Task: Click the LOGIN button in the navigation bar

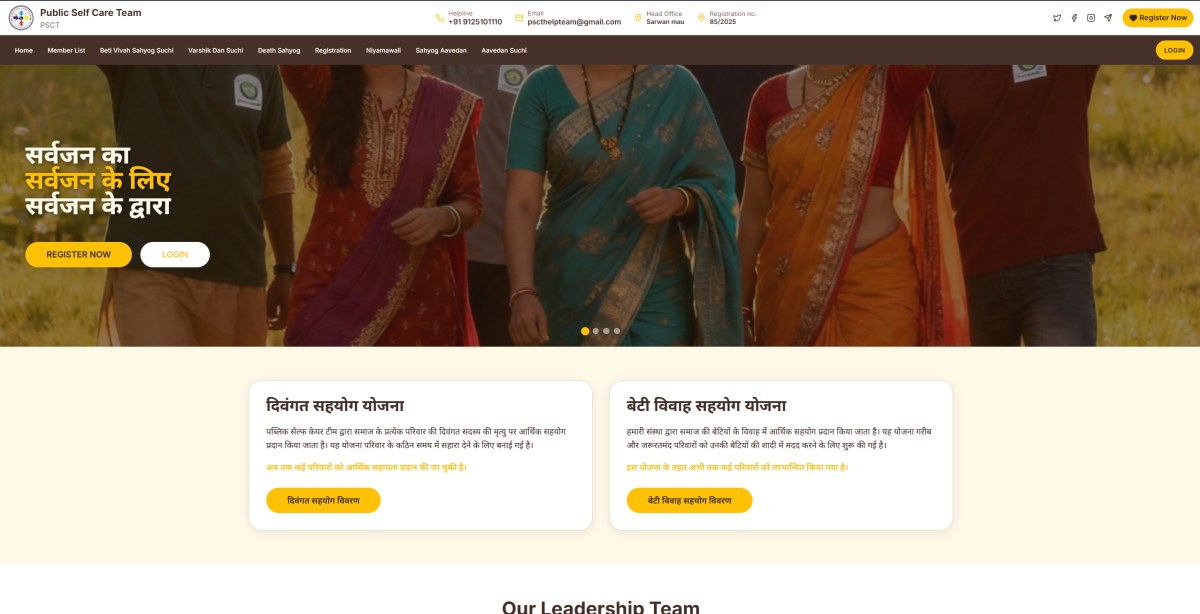Action: coord(1174,50)
